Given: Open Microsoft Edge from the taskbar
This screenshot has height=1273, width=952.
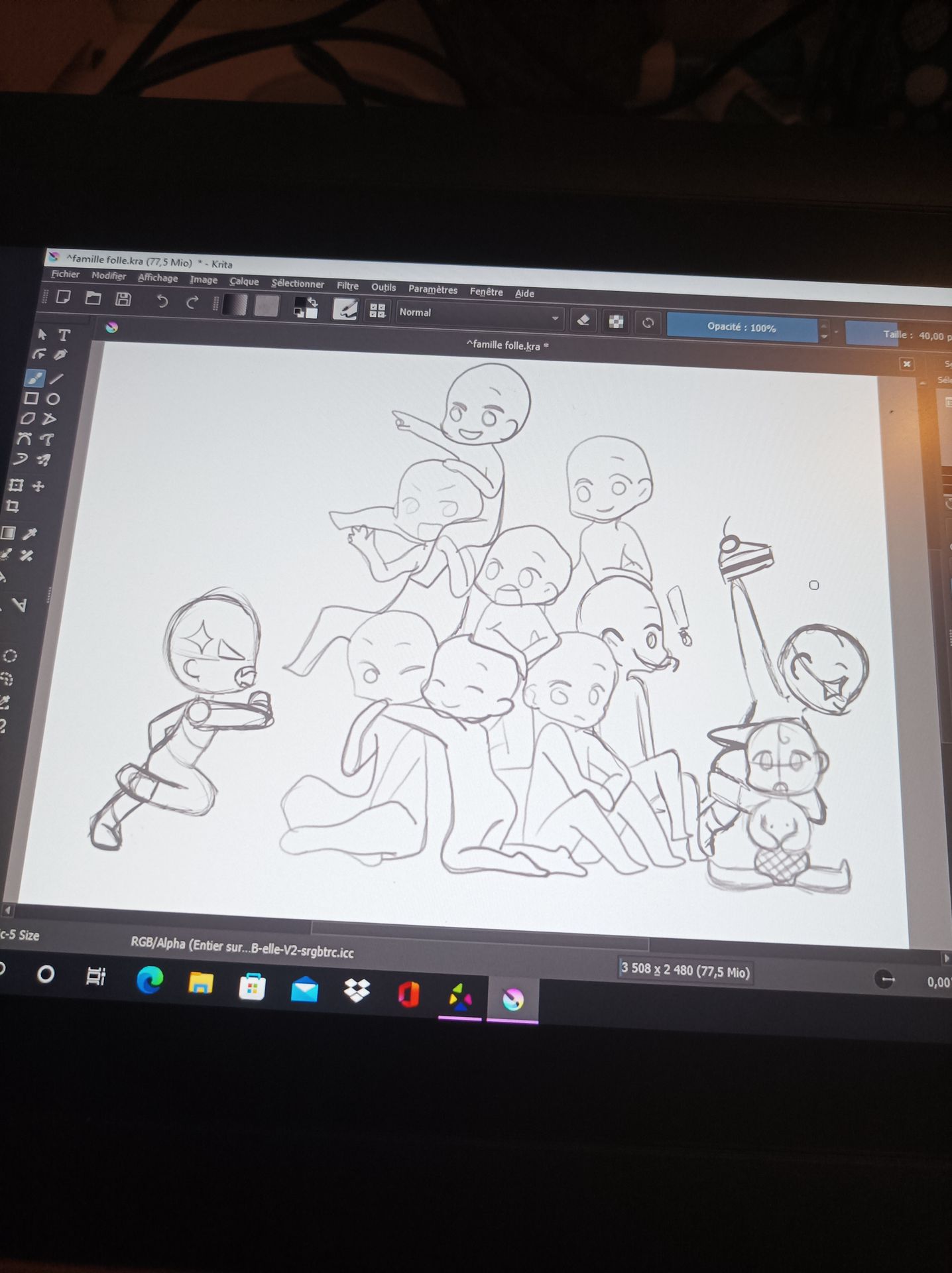Looking at the screenshot, I should pyautogui.click(x=150, y=981).
